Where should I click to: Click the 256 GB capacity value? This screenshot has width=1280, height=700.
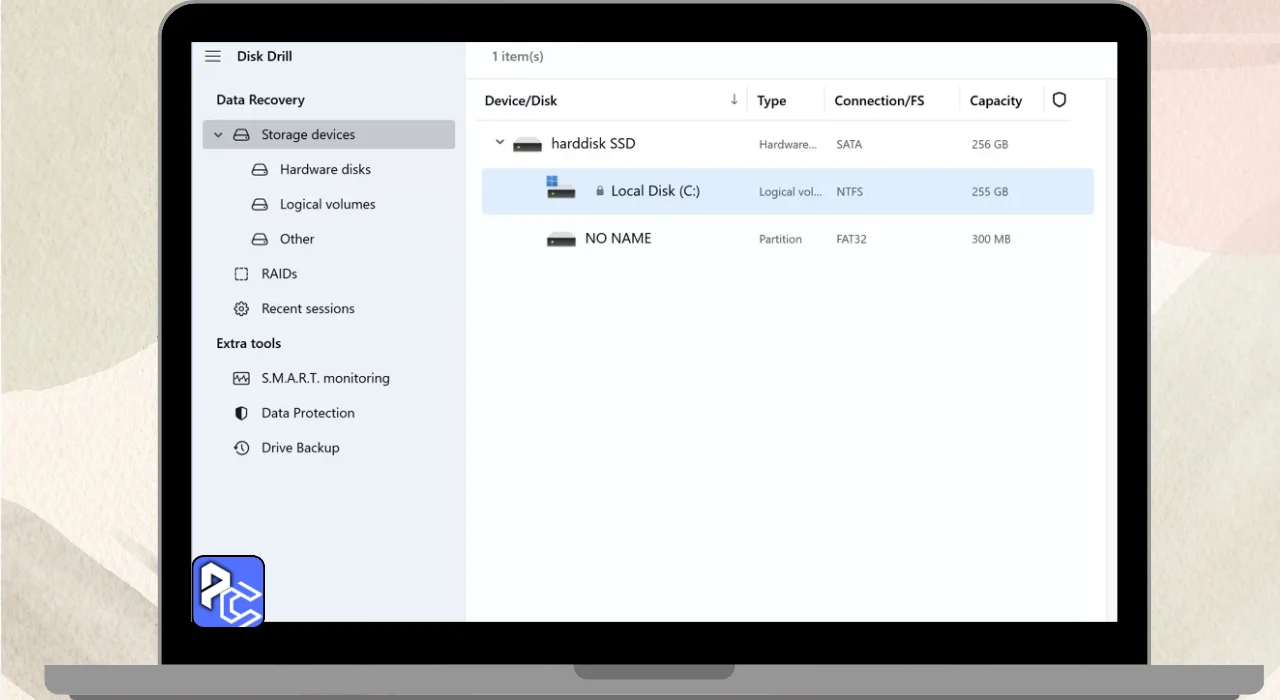[x=989, y=145]
